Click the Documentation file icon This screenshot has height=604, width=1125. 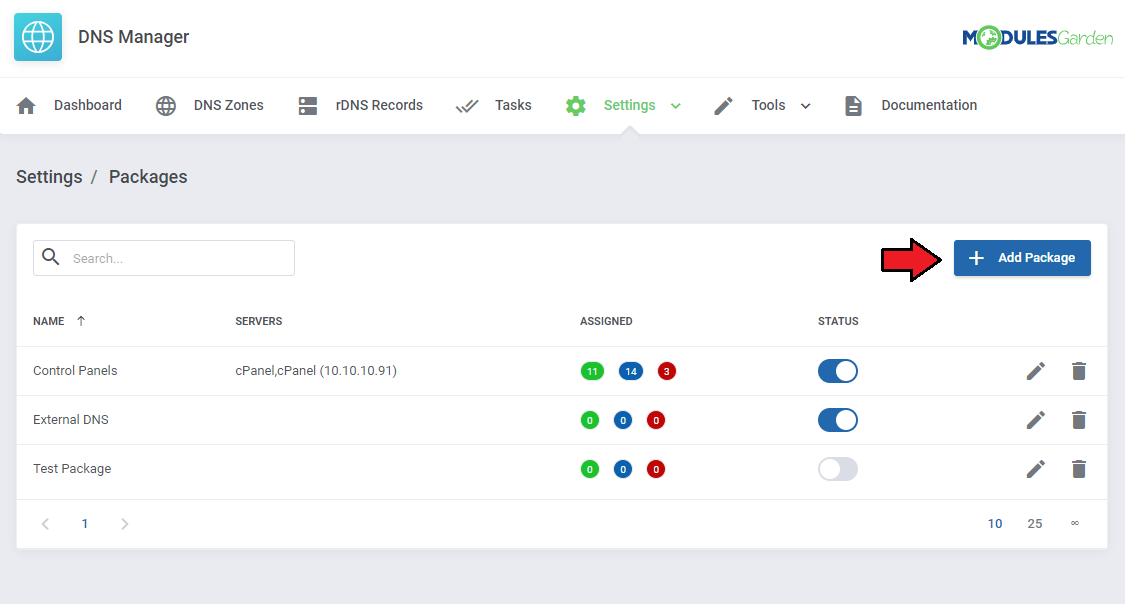click(x=853, y=105)
